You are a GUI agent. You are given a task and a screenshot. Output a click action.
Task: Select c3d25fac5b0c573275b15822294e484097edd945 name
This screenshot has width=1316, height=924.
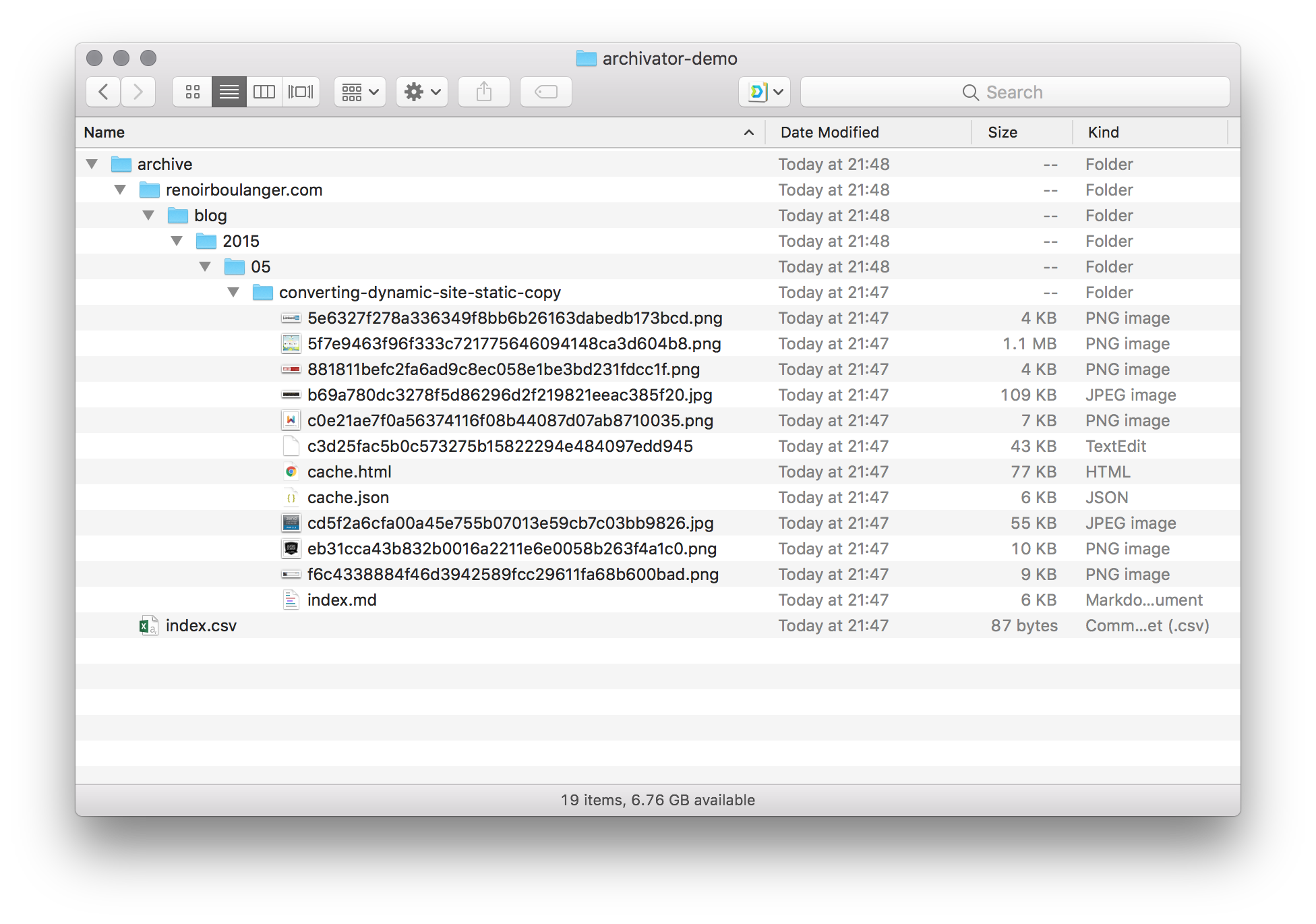(500, 446)
